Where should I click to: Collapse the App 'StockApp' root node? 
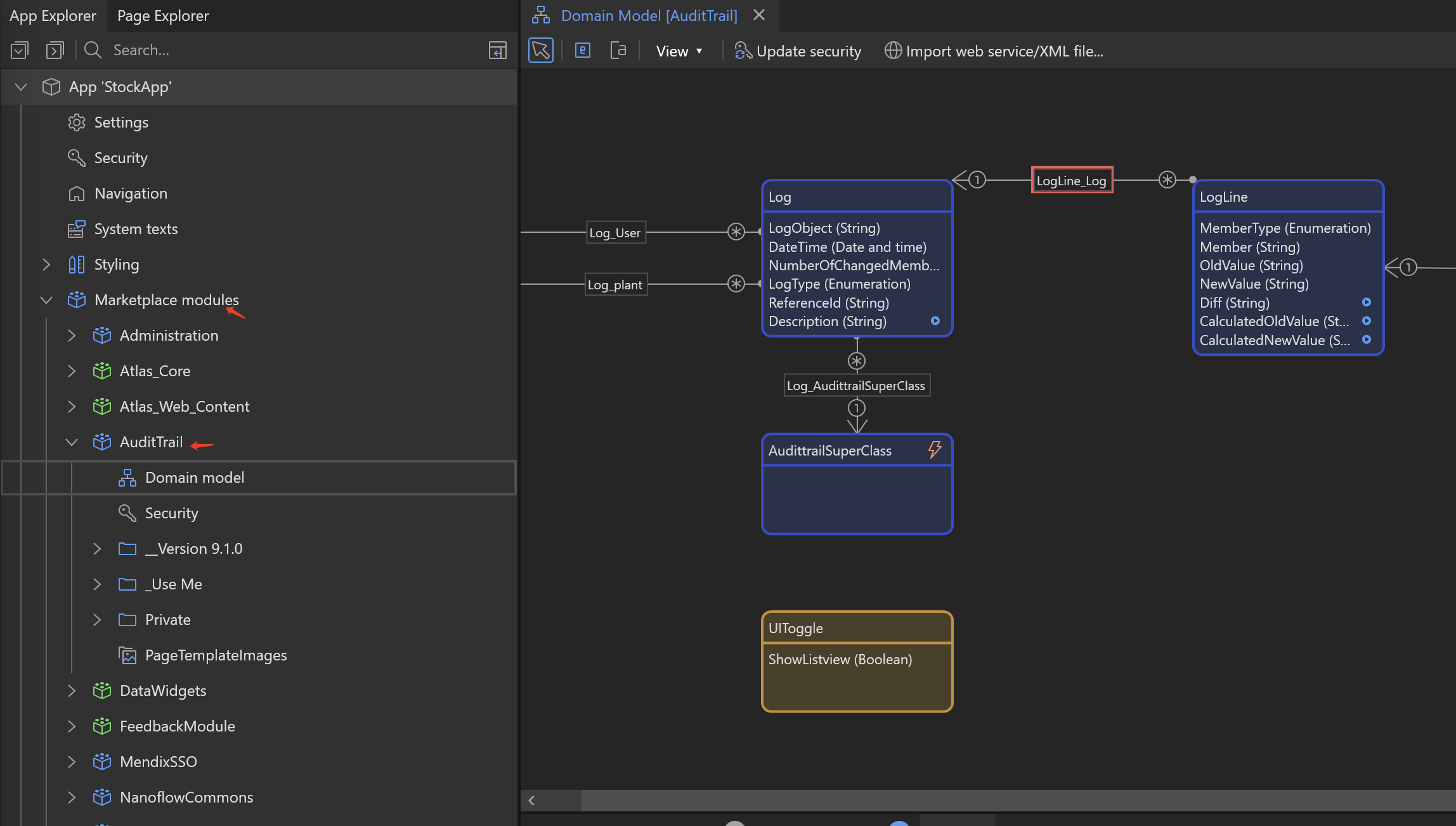coord(21,87)
